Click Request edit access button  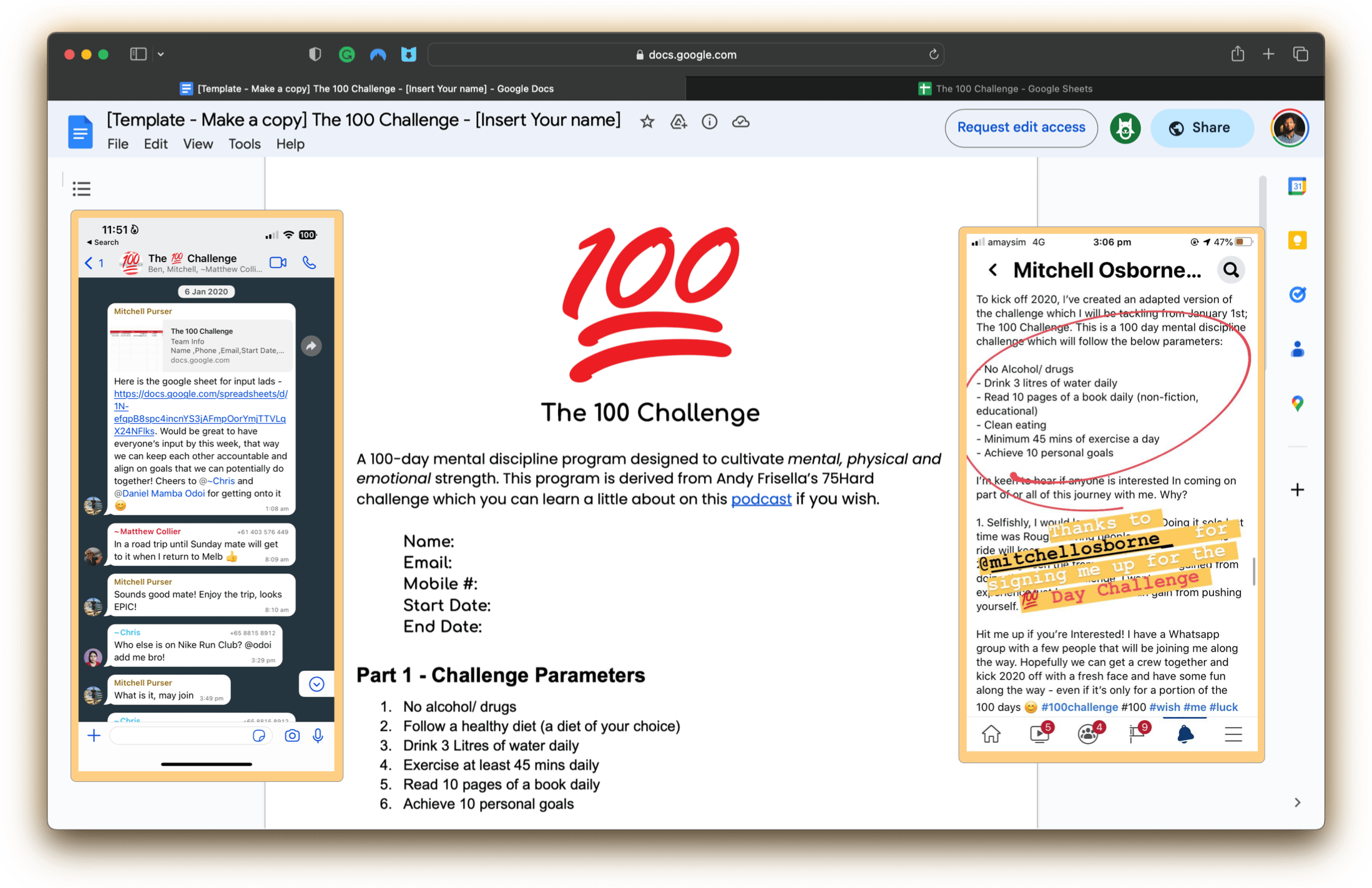tap(1021, 128)
